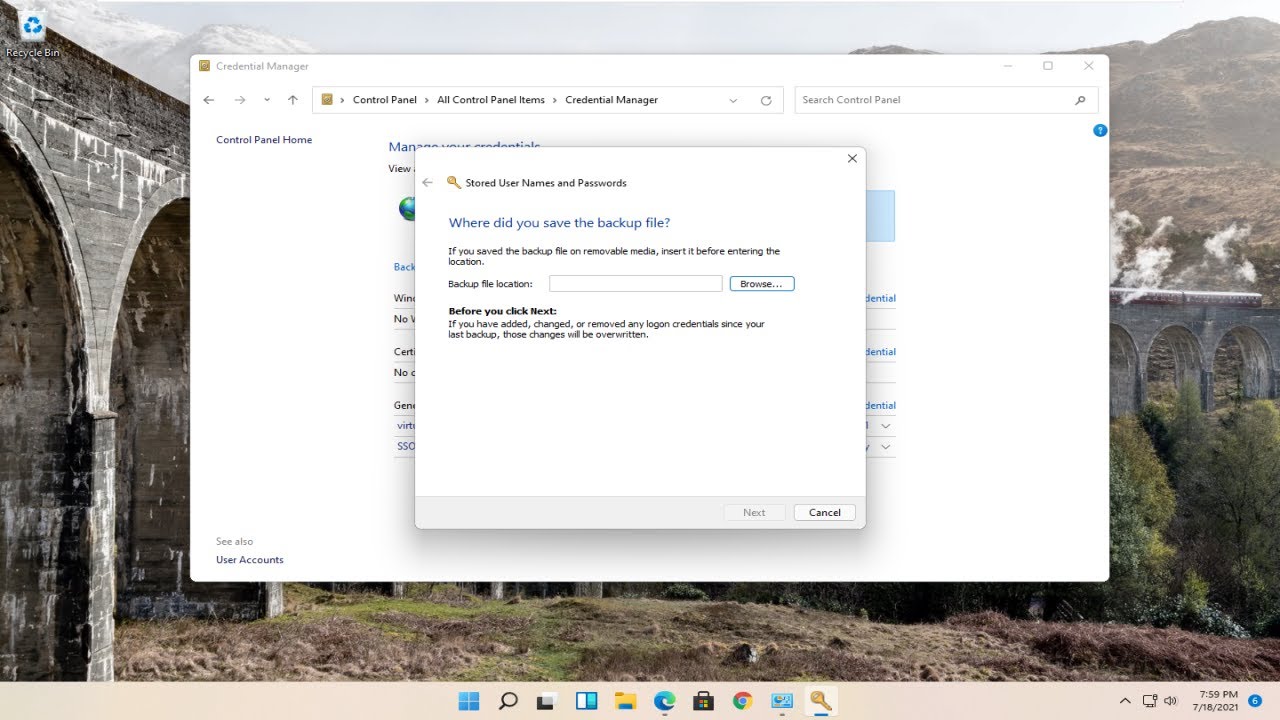
Task: Select All Control Panel Items breadcrumb
Action: pos(491,100)
